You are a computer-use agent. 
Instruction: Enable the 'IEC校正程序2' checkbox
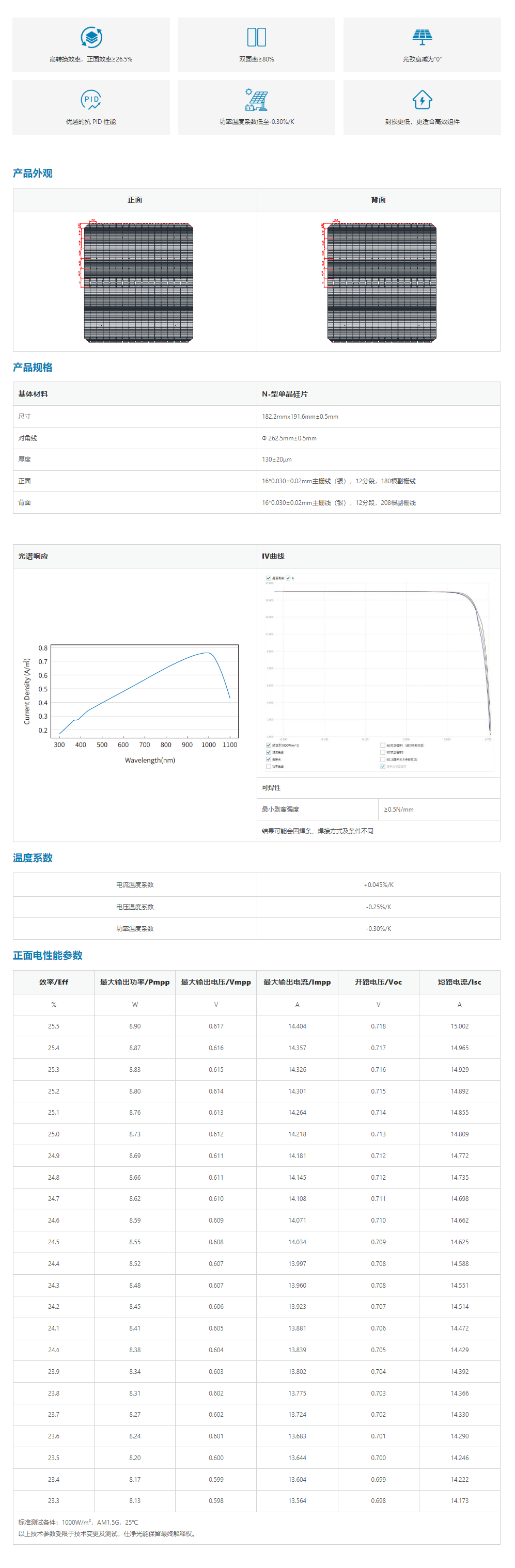click(x=382, y=752)
